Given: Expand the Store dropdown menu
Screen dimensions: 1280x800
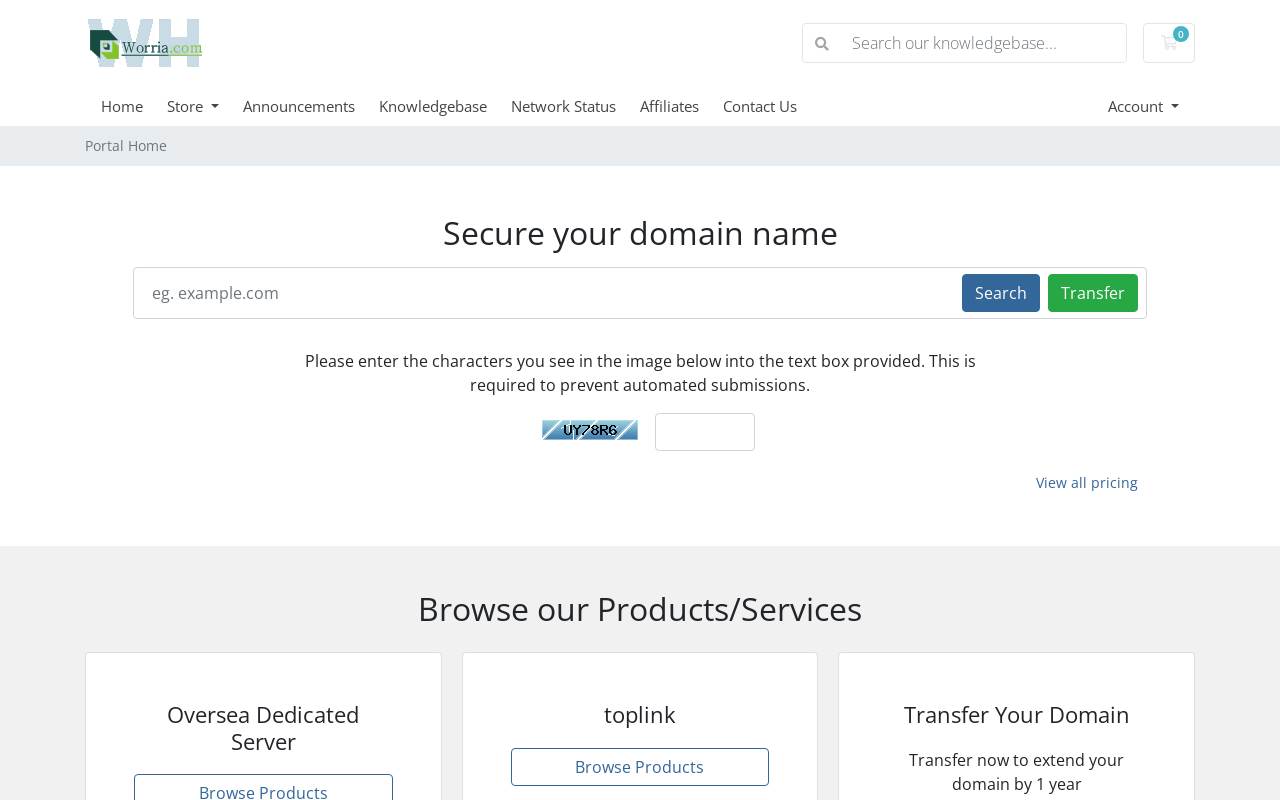Looking at the screenshot, I should point(193,106).
